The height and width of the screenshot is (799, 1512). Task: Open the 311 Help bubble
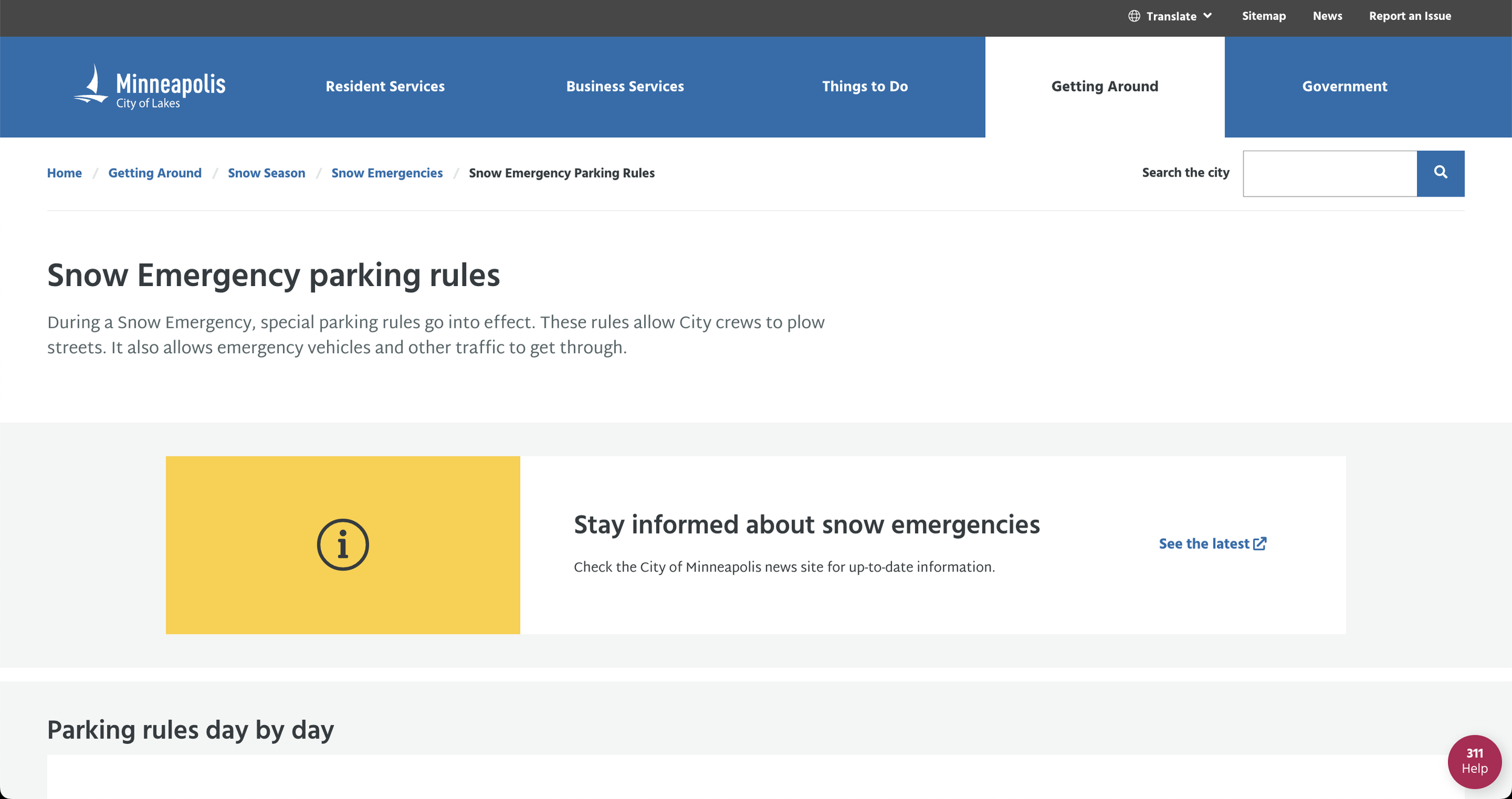pos(1474,761)
